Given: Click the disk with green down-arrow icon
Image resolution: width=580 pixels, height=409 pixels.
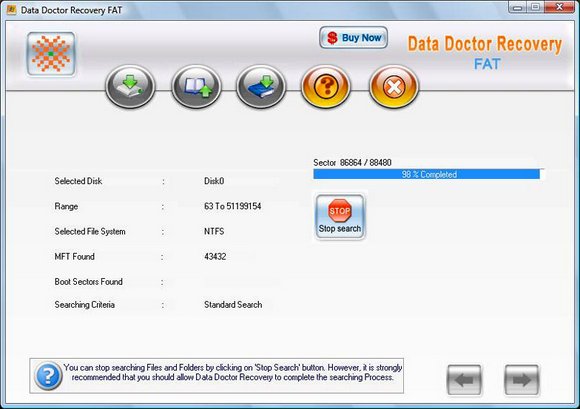Looking at the screenshot, I should 130,87.
